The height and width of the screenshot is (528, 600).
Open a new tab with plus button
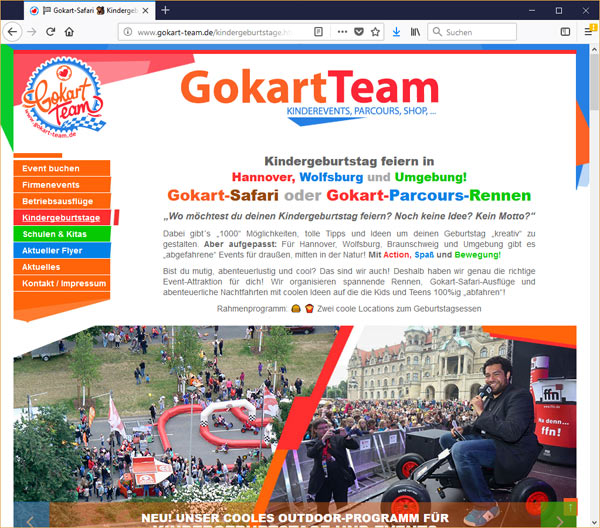(x=165, y=10)
